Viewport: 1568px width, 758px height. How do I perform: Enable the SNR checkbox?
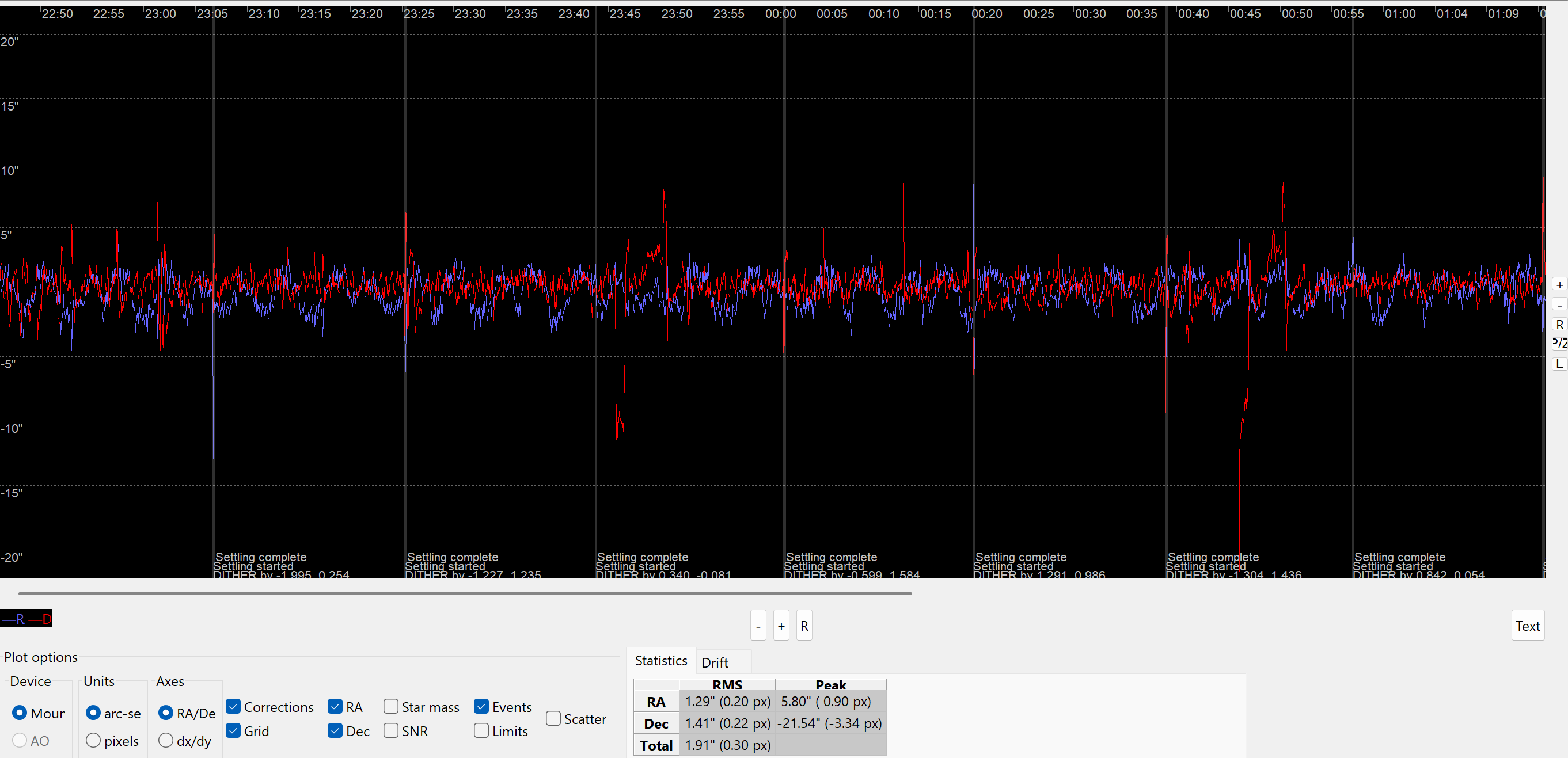[x=391, y=730]
